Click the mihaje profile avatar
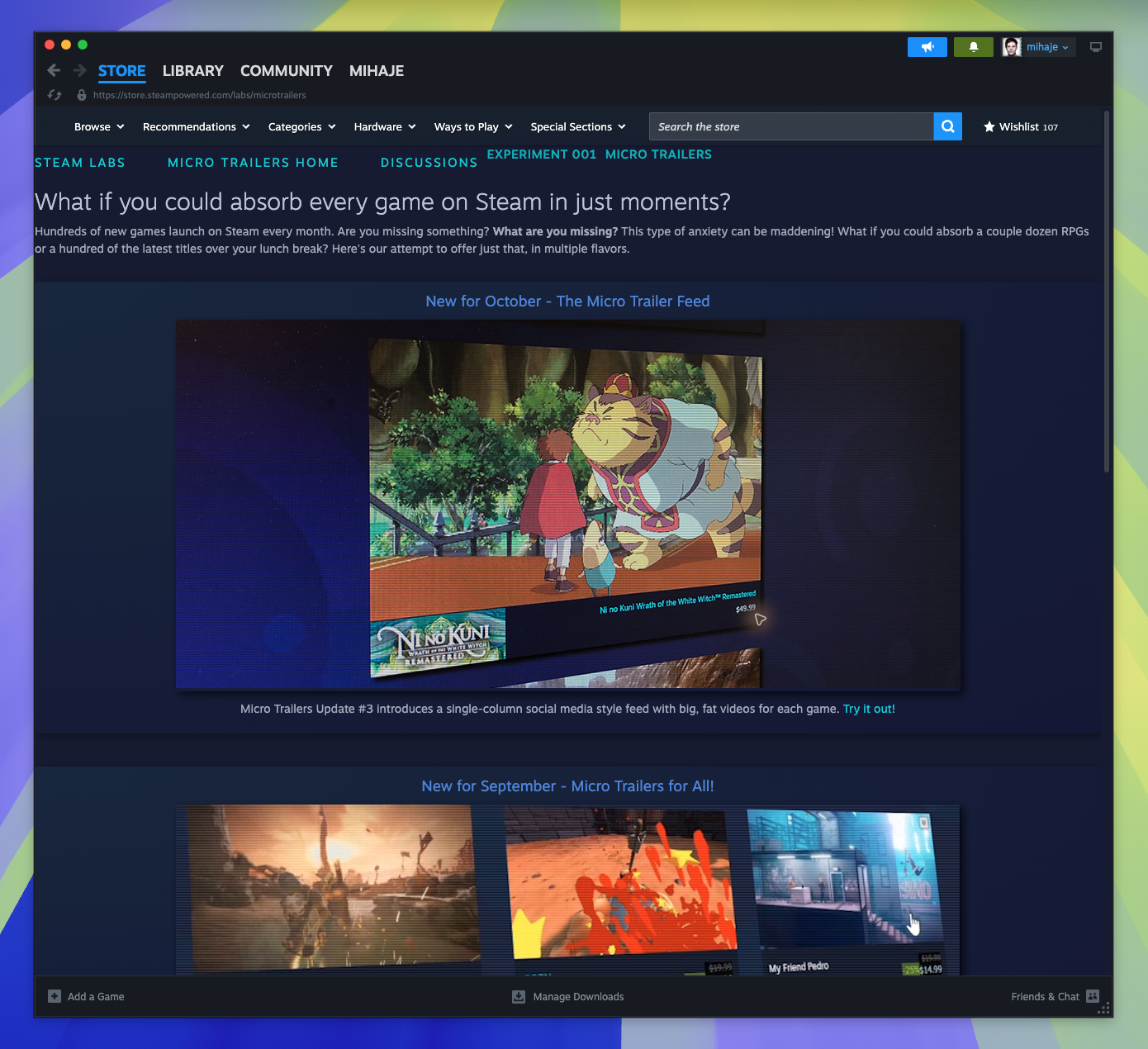Viewport: 1148px width, 1049px height. click(x=1012, y=47)
